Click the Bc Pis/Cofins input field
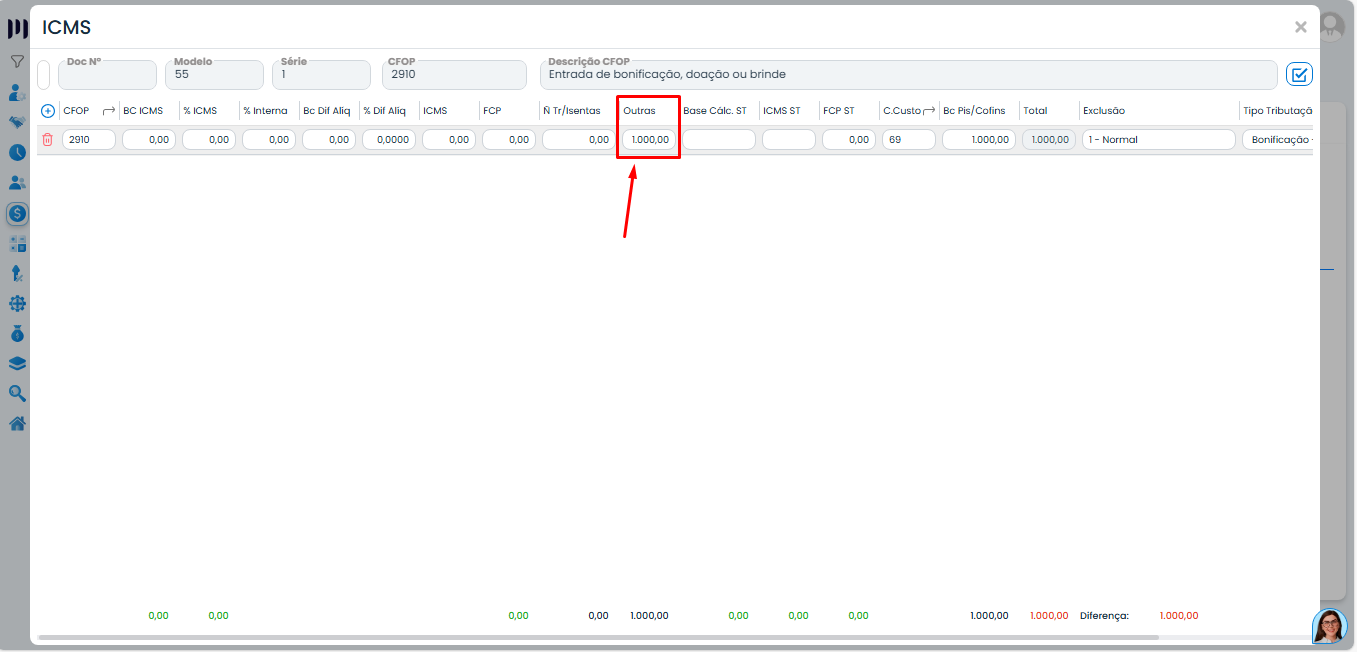The width and height of the screenshot is (1357, 652). [978, 140]
